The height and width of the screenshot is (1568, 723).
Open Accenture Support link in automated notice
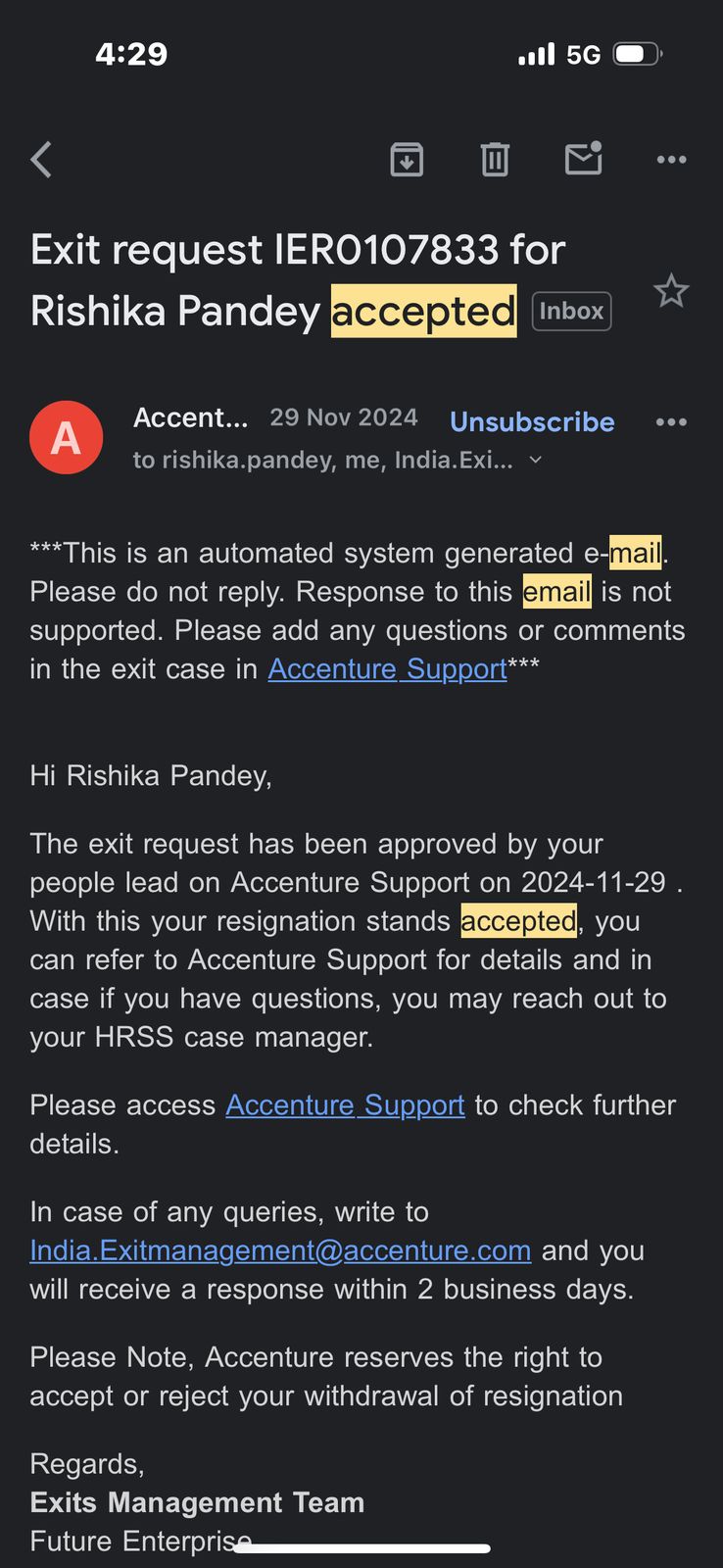(x=387, y=669)
